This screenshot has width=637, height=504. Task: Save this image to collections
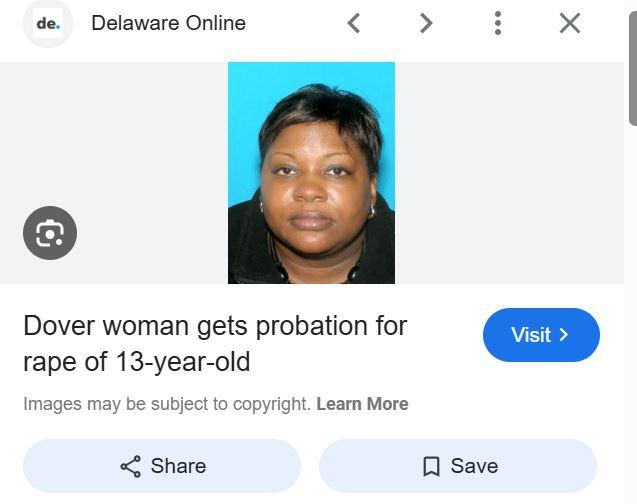pos(458,466)
